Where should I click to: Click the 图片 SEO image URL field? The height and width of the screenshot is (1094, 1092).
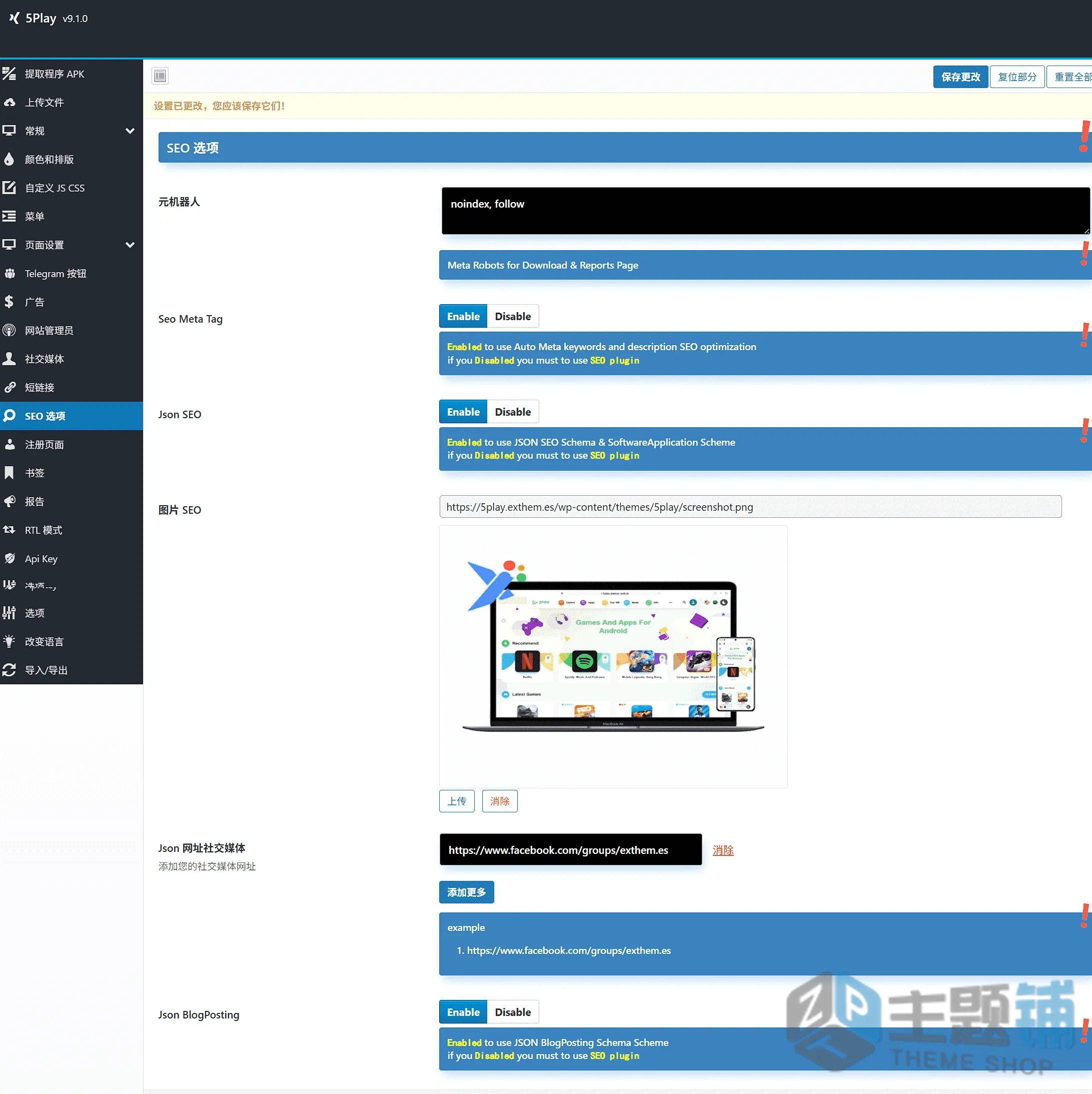point(750,507)
